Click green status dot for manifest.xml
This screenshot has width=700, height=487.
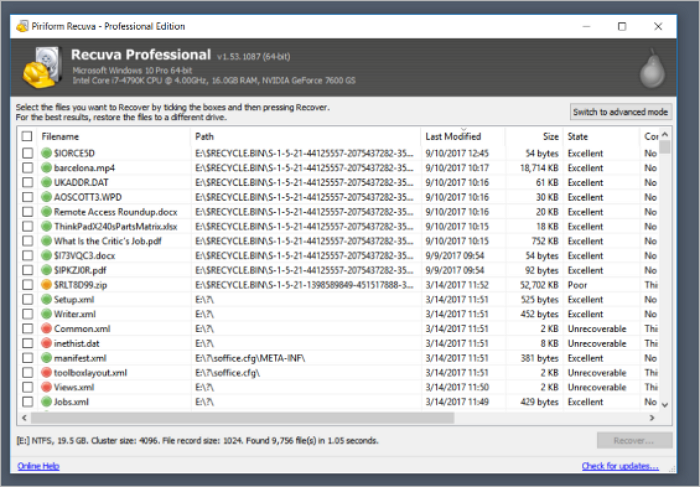46,358
